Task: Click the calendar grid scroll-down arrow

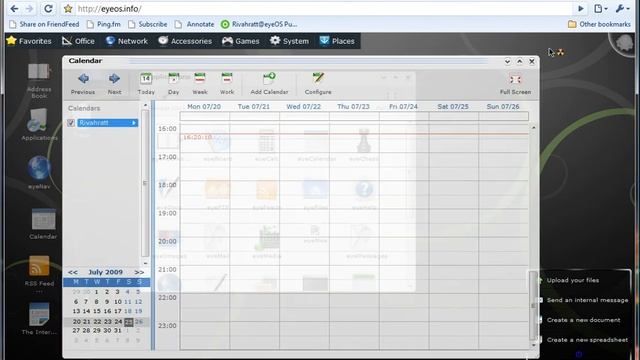Action: coord(533,345)
